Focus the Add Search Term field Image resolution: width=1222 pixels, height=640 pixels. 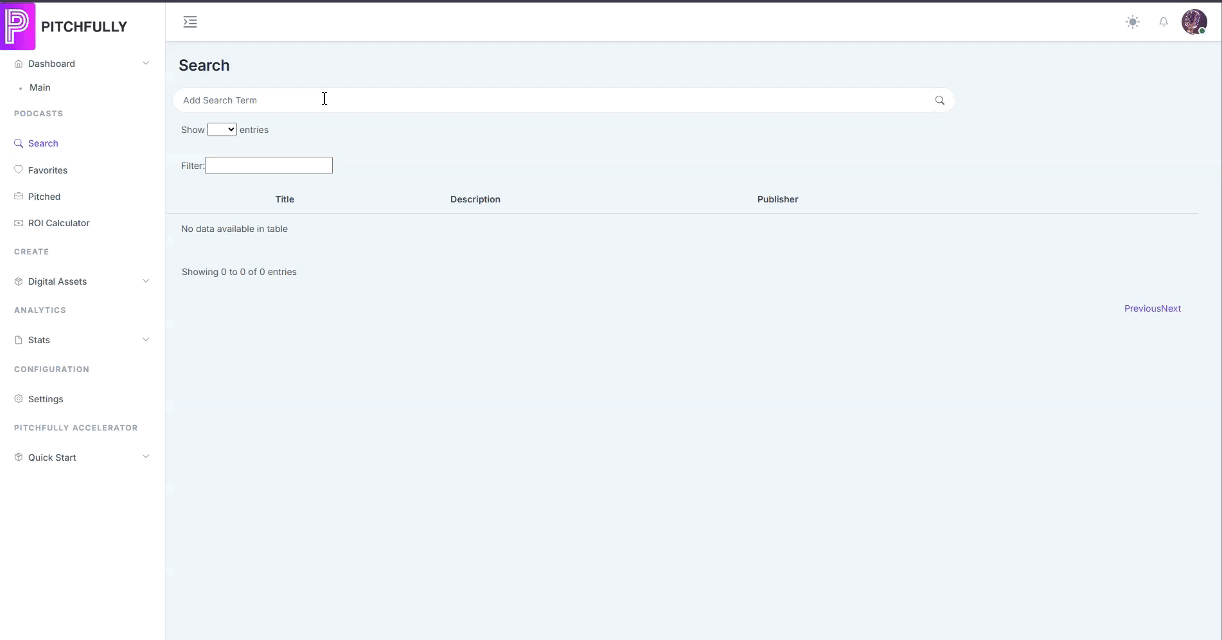click(x=564, y=100)
